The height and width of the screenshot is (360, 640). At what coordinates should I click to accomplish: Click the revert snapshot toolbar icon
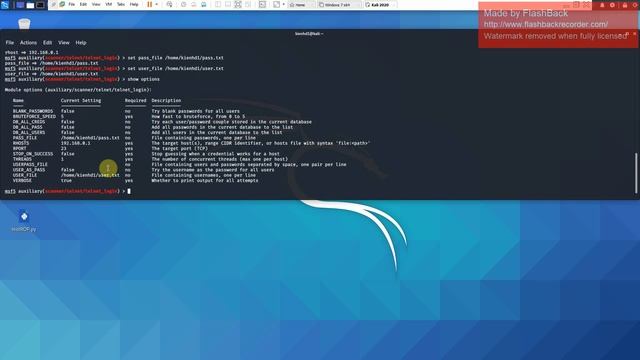(x=193, y=4)
